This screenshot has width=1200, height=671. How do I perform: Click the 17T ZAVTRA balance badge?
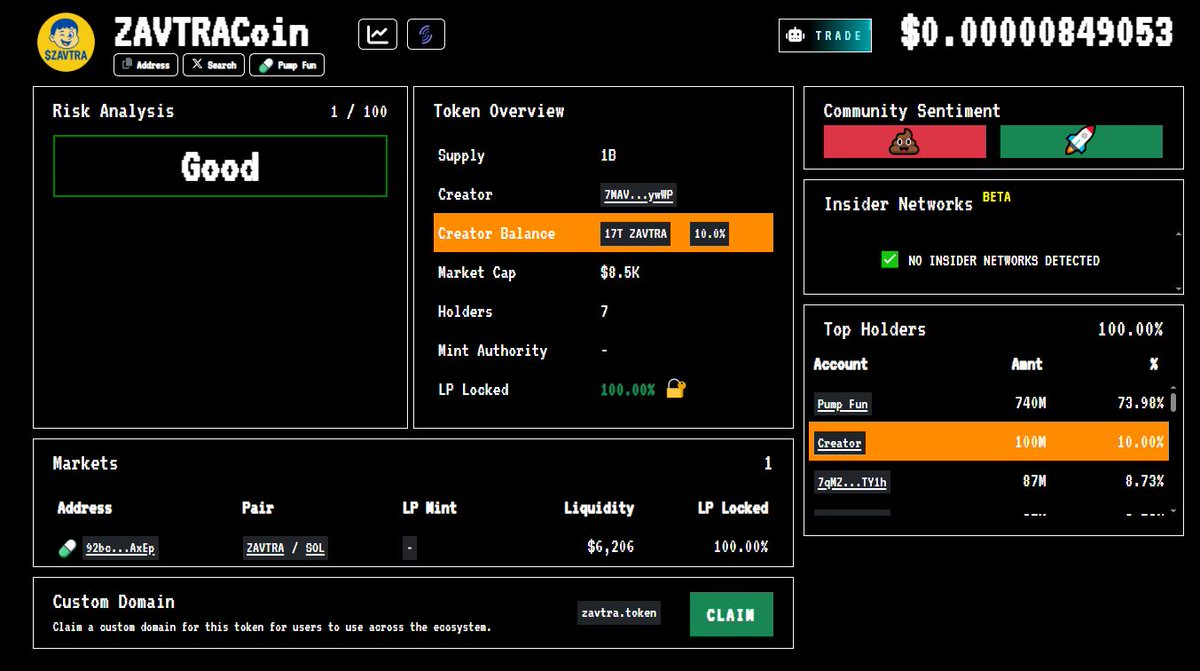(636, 234)
